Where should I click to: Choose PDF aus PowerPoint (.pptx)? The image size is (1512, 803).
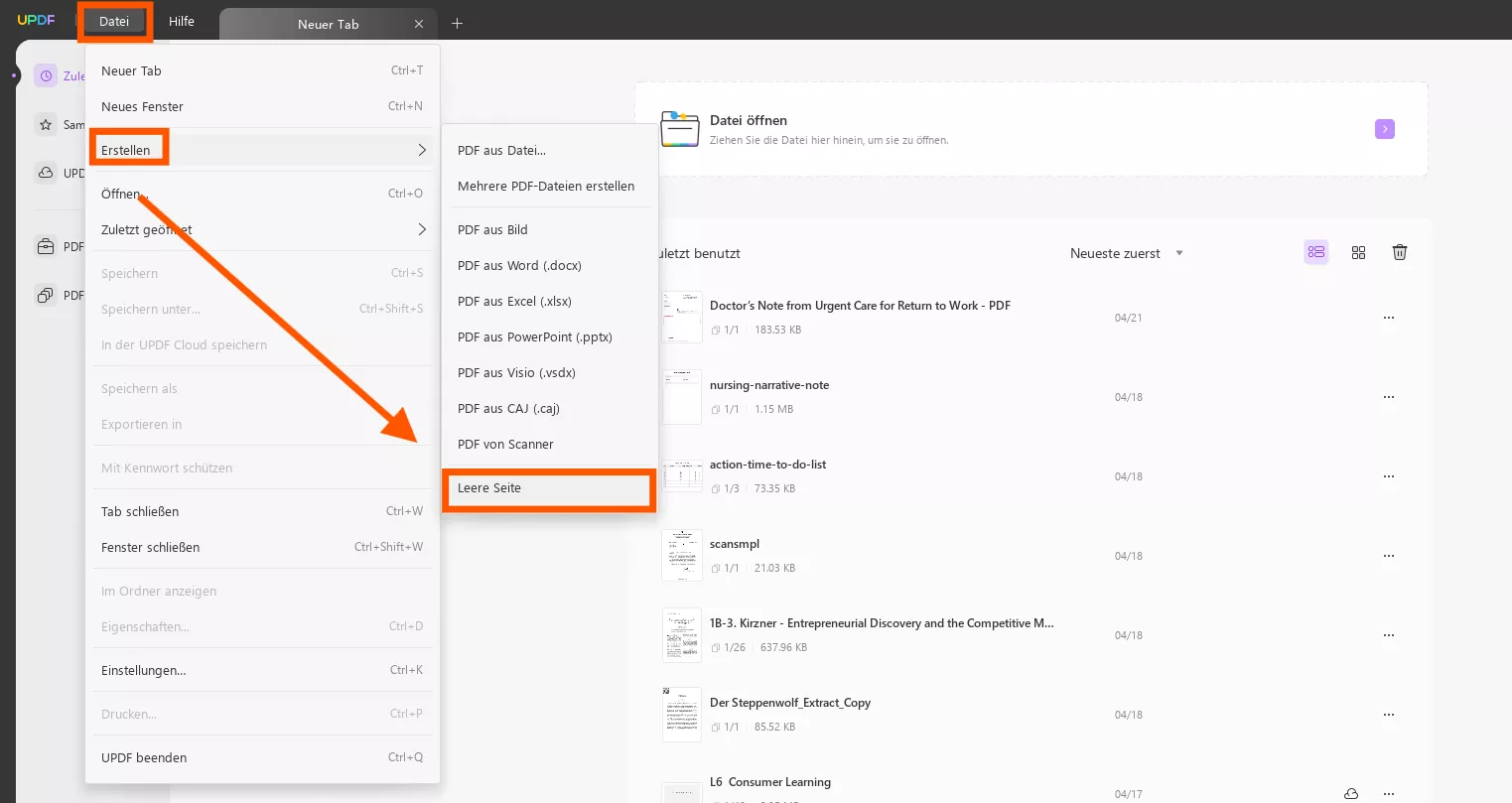pyautogui.click(x=550, y=336)
